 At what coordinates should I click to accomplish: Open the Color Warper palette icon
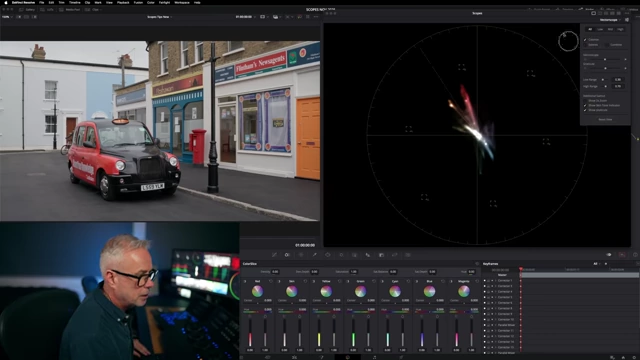tap(301, 255)
